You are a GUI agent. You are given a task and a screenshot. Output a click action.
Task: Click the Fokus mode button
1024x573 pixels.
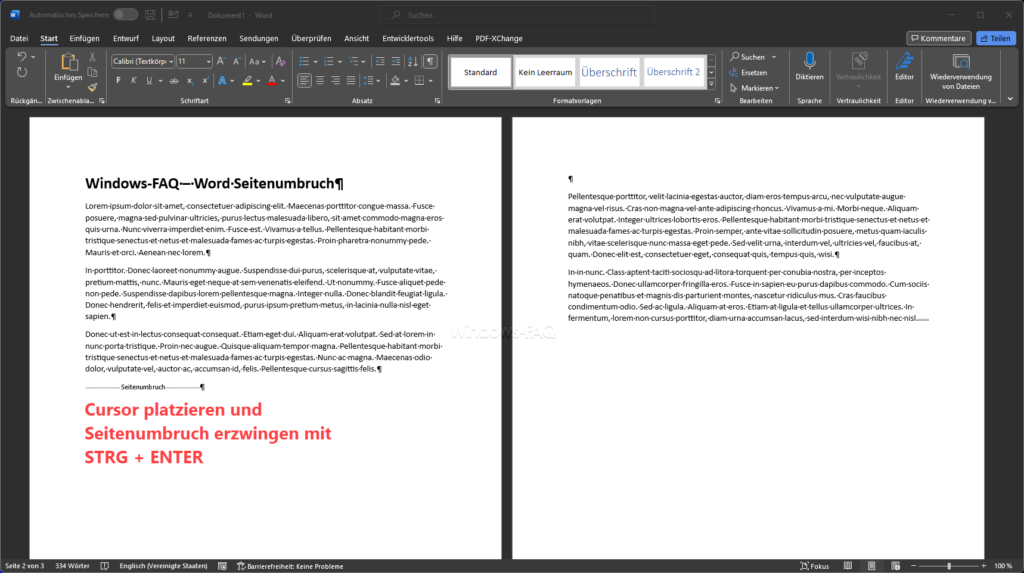(815, 566)
